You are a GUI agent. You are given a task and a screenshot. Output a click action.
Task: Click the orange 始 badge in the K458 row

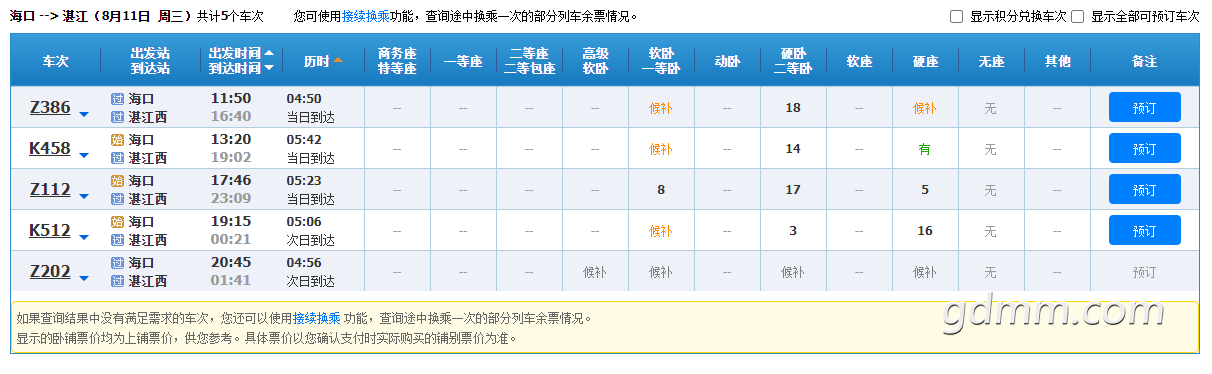[117, 140]
